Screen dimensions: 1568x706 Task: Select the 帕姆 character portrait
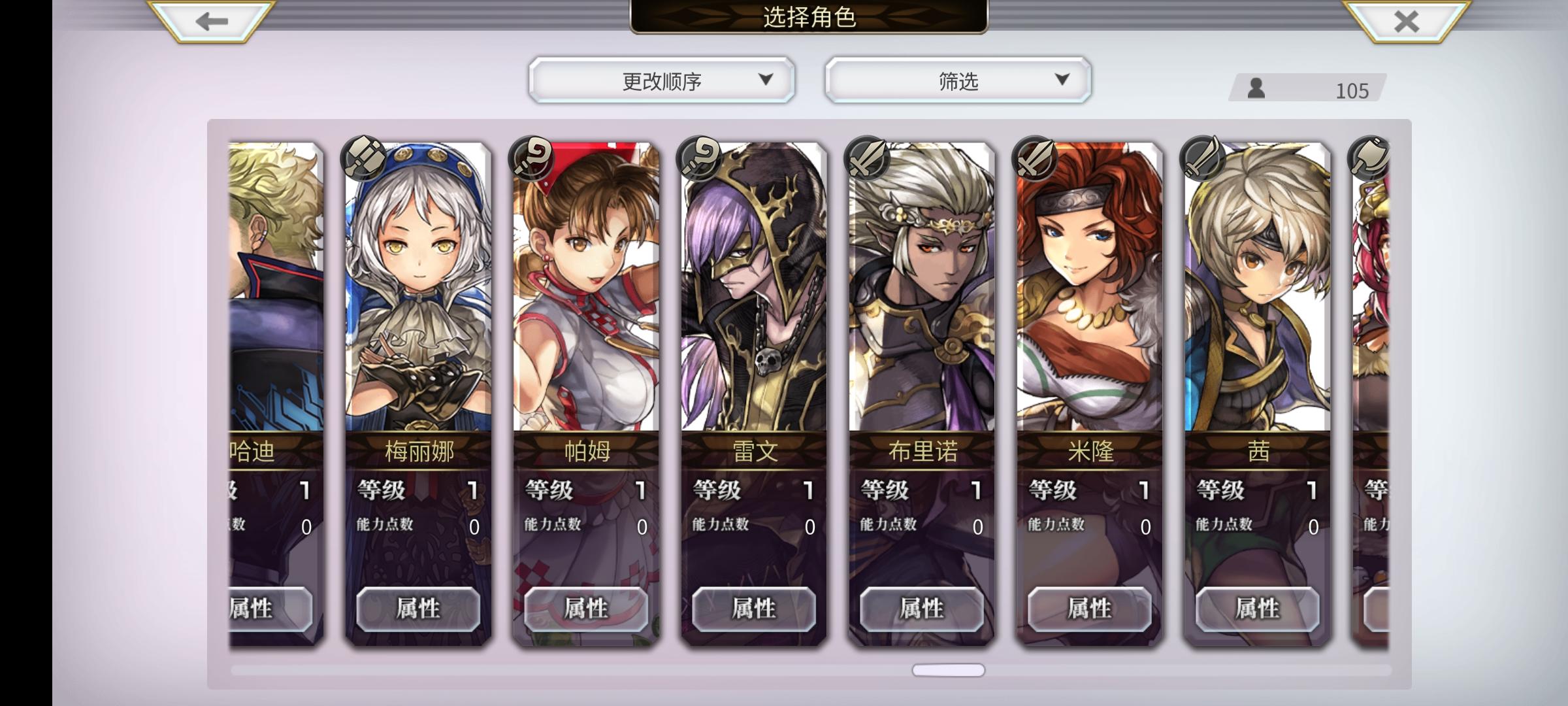click(x=586, y=288)
